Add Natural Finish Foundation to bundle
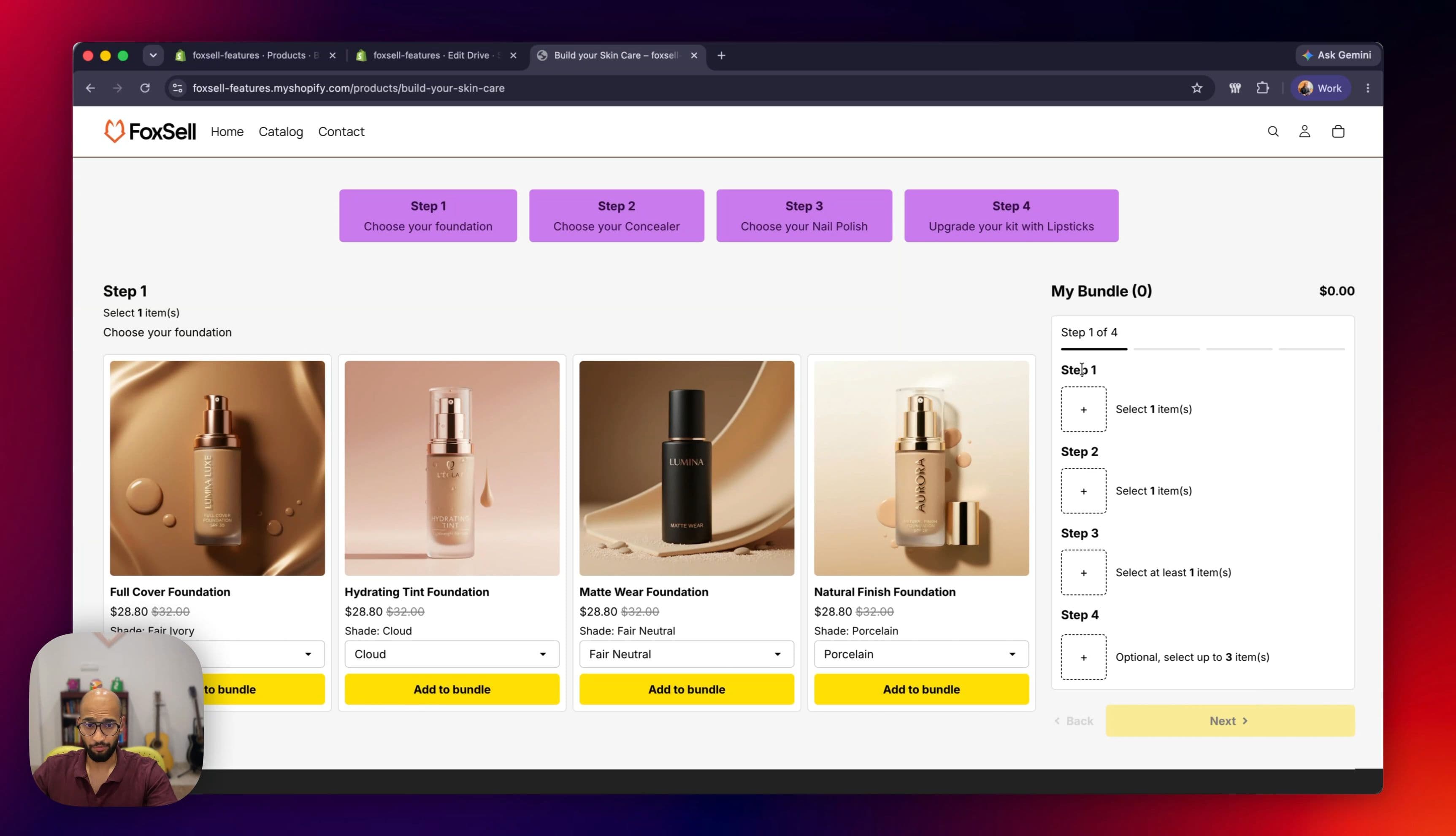This screenshot has width=1456, height=836. [921, 689]
